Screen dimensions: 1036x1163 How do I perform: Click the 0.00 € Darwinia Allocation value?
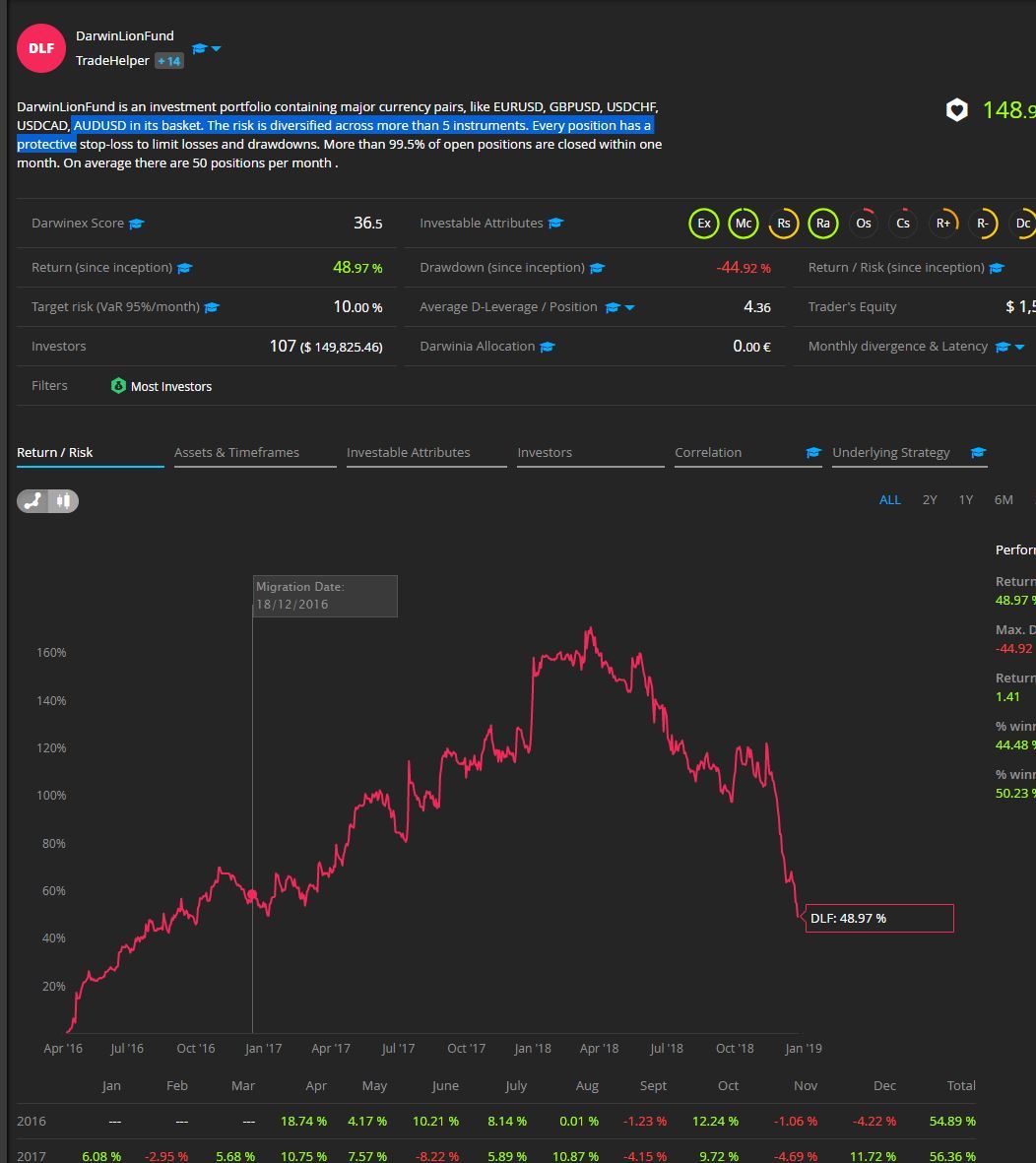(x=752, y=347)
